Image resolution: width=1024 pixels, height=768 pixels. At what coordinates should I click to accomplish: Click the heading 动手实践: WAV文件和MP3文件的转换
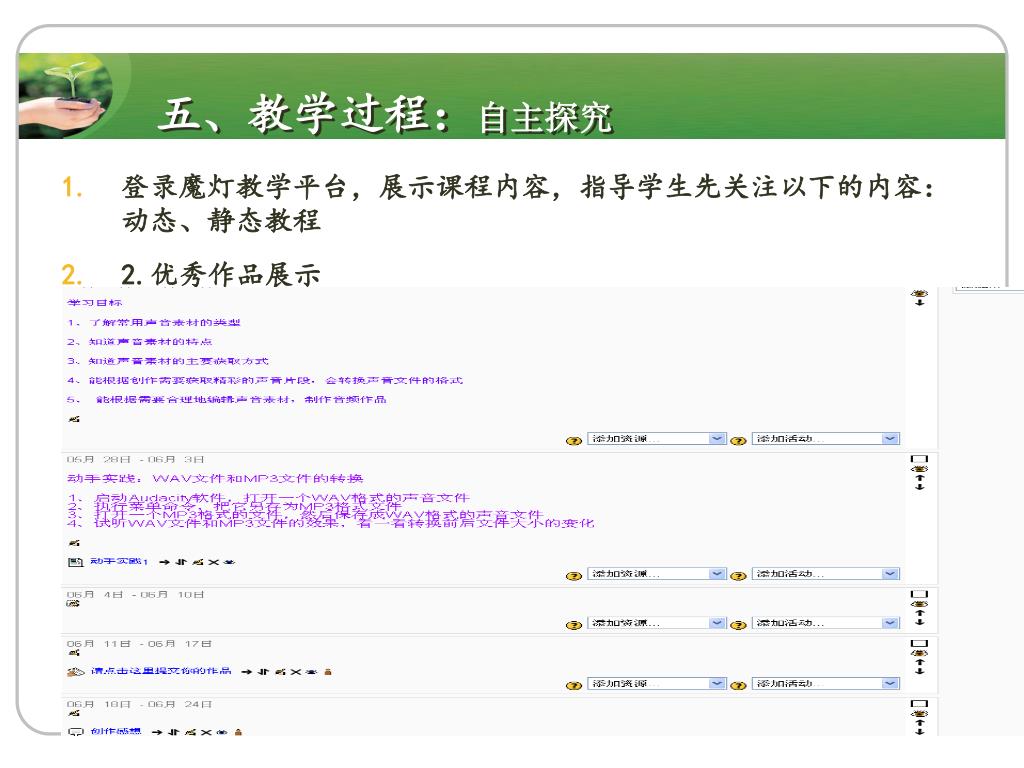(215, 479)
